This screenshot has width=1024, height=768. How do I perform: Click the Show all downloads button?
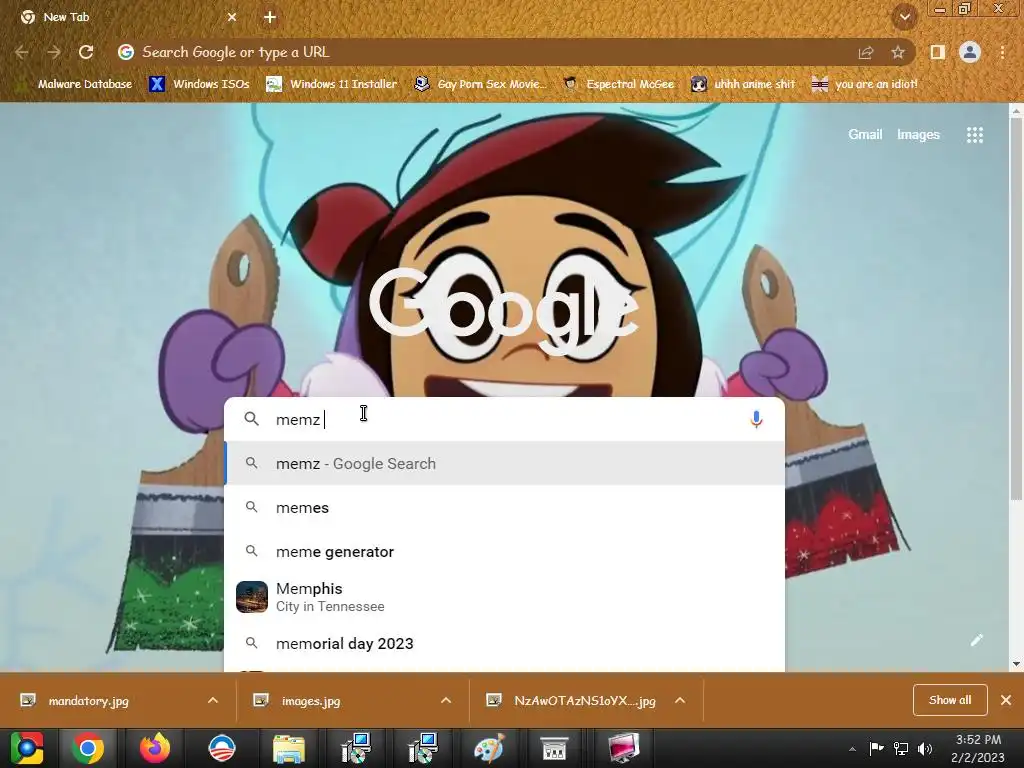coord(950,700)
